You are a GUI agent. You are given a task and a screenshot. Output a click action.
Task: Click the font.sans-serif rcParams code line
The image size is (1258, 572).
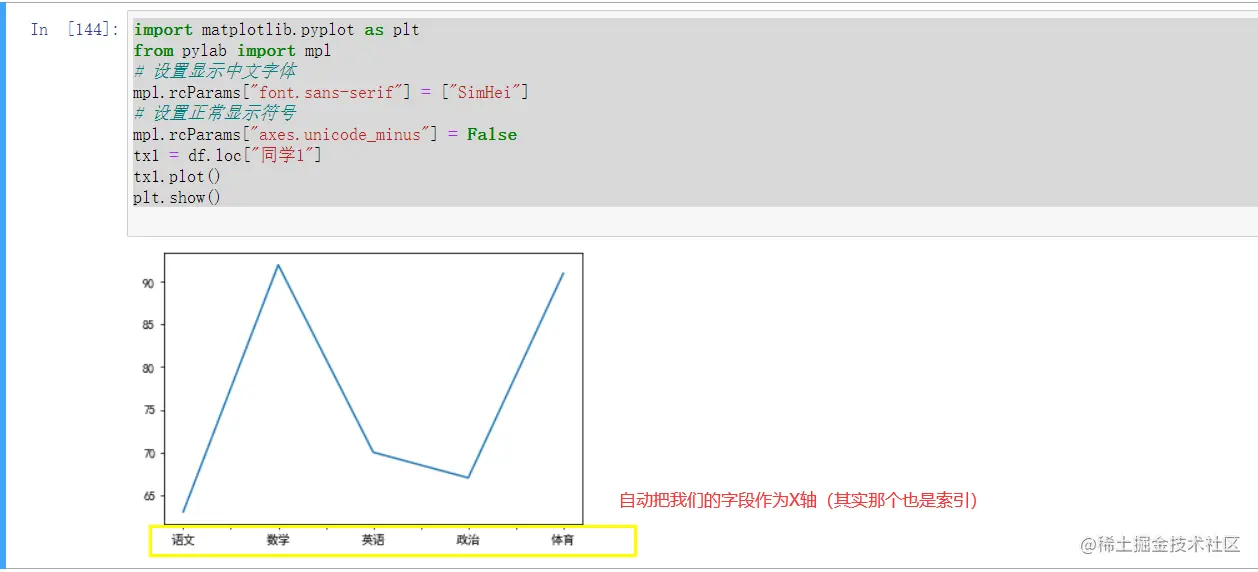[x=331, y=93]
